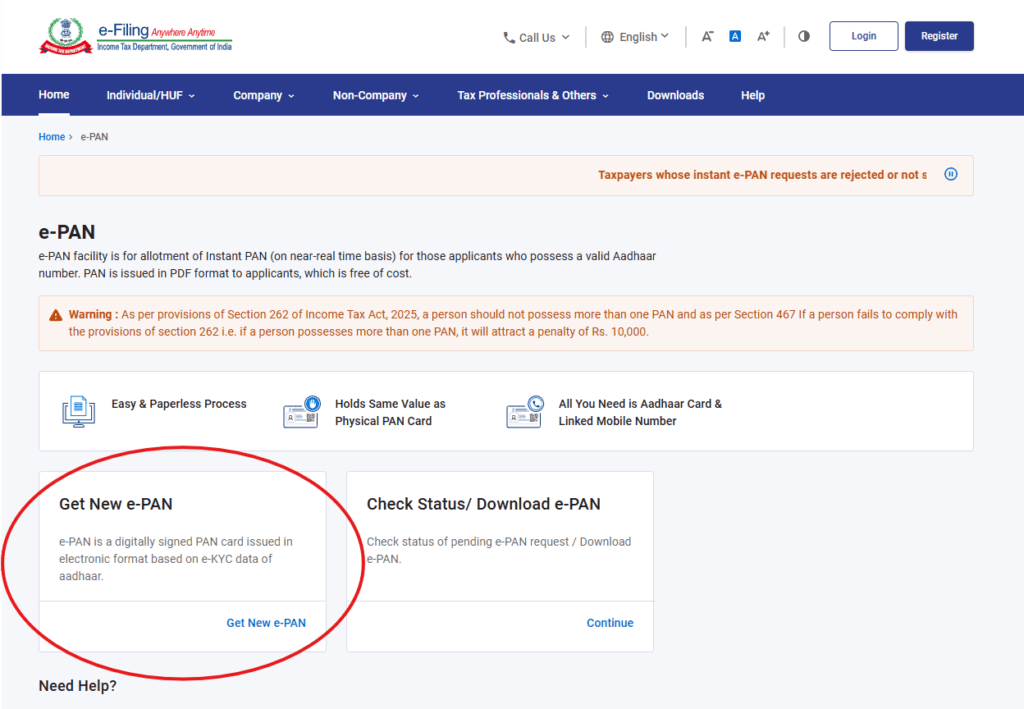Reset font size with default A icon

point(735,37)
